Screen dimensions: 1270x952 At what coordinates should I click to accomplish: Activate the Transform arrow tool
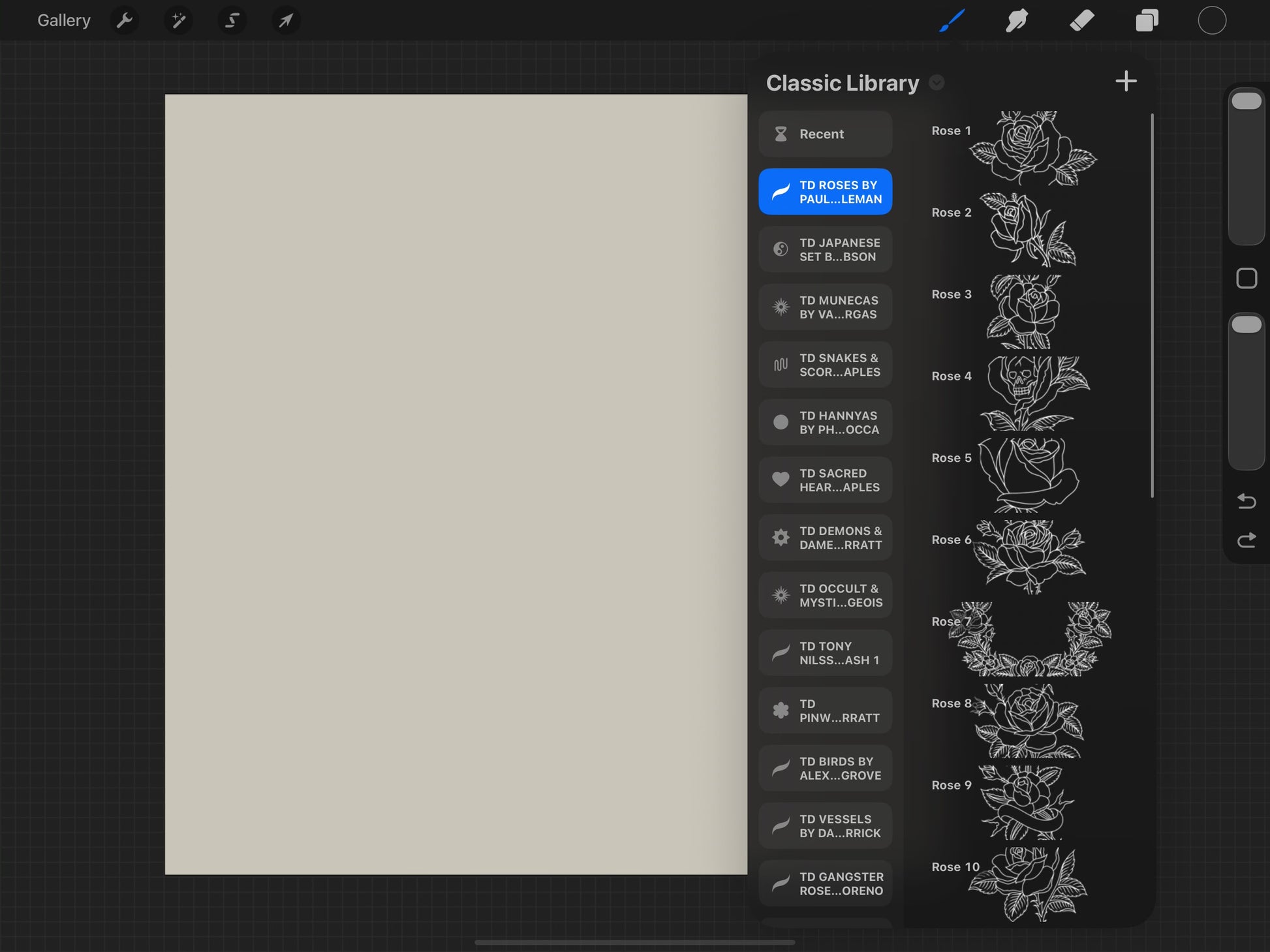click(286, 21)
